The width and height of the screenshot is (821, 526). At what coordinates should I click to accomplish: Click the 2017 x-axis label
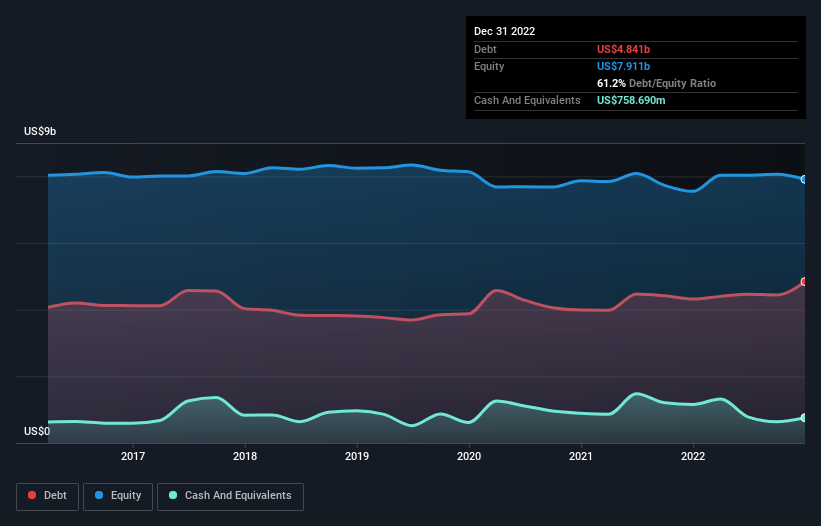click(x=133, y=456)
